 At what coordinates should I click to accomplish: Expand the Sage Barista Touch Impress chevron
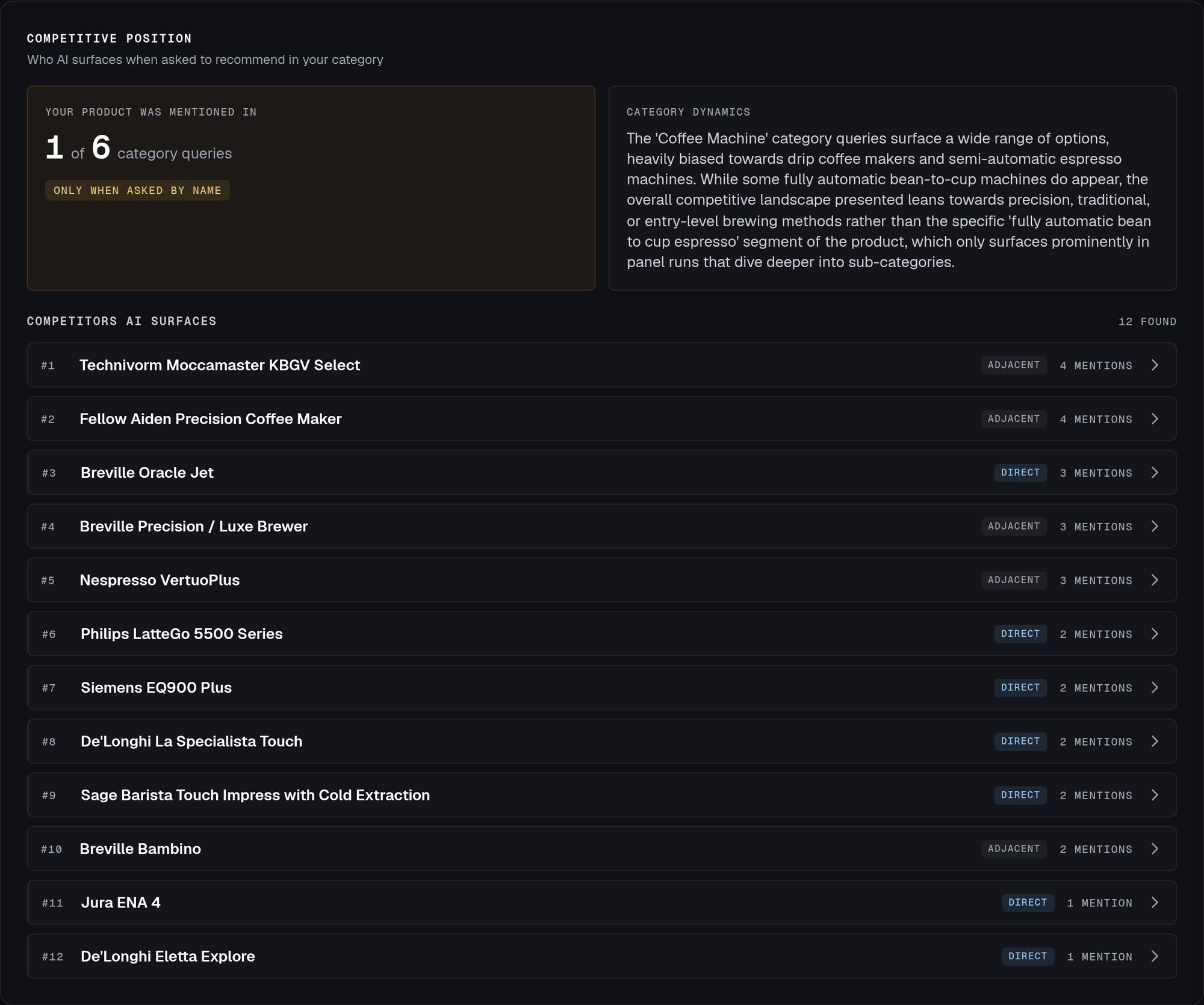(x=1155, y=795)
